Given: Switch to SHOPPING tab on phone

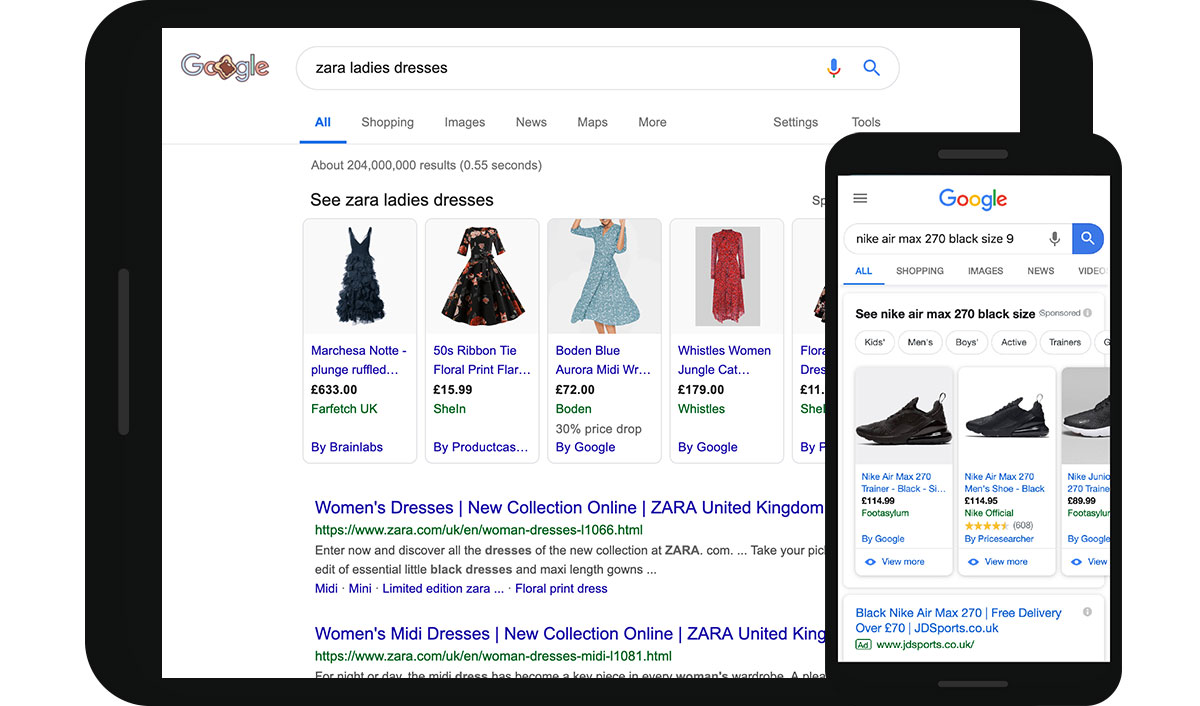Looking at the screenshot, I should 920,271.
